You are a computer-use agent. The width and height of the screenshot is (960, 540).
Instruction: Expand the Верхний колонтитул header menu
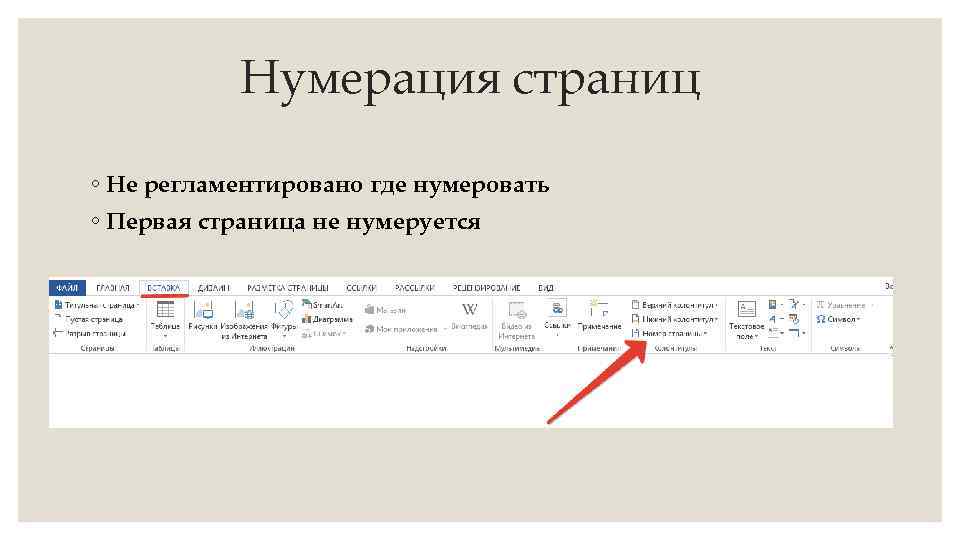tap(674, 305)
